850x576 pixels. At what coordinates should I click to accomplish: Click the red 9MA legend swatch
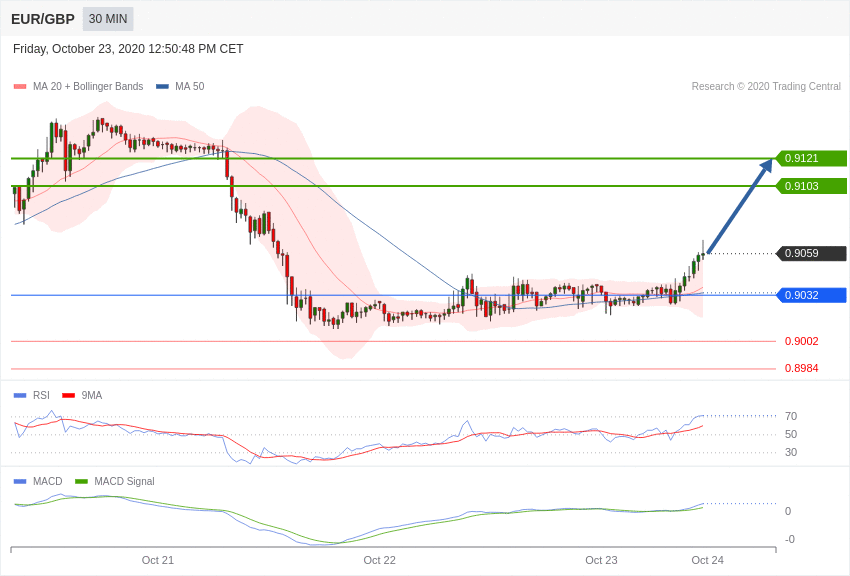pyautogui.click(x=68, y=396)
